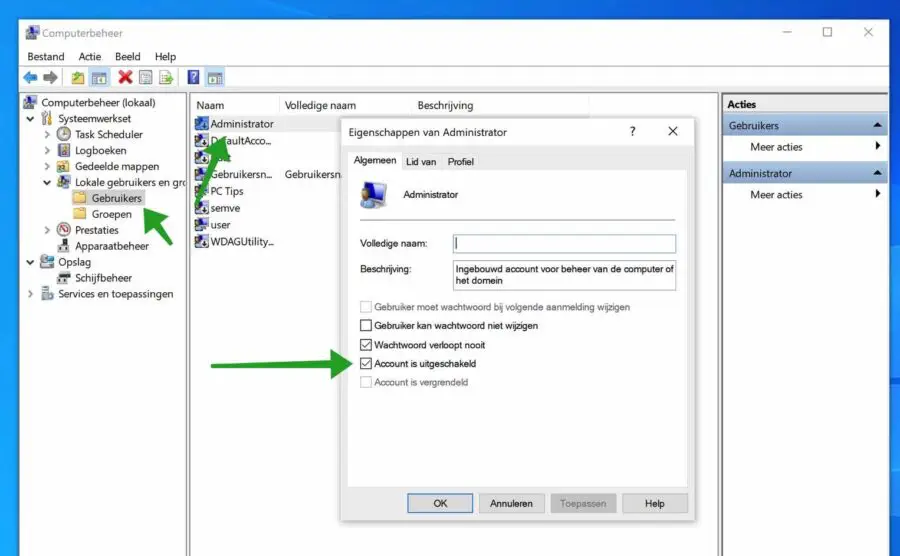Image resolution: width=900 pixels, height=556 pixels.
Task: Click the PC Tips user icon
Action: pyautogui.click(x=201, y=190)
